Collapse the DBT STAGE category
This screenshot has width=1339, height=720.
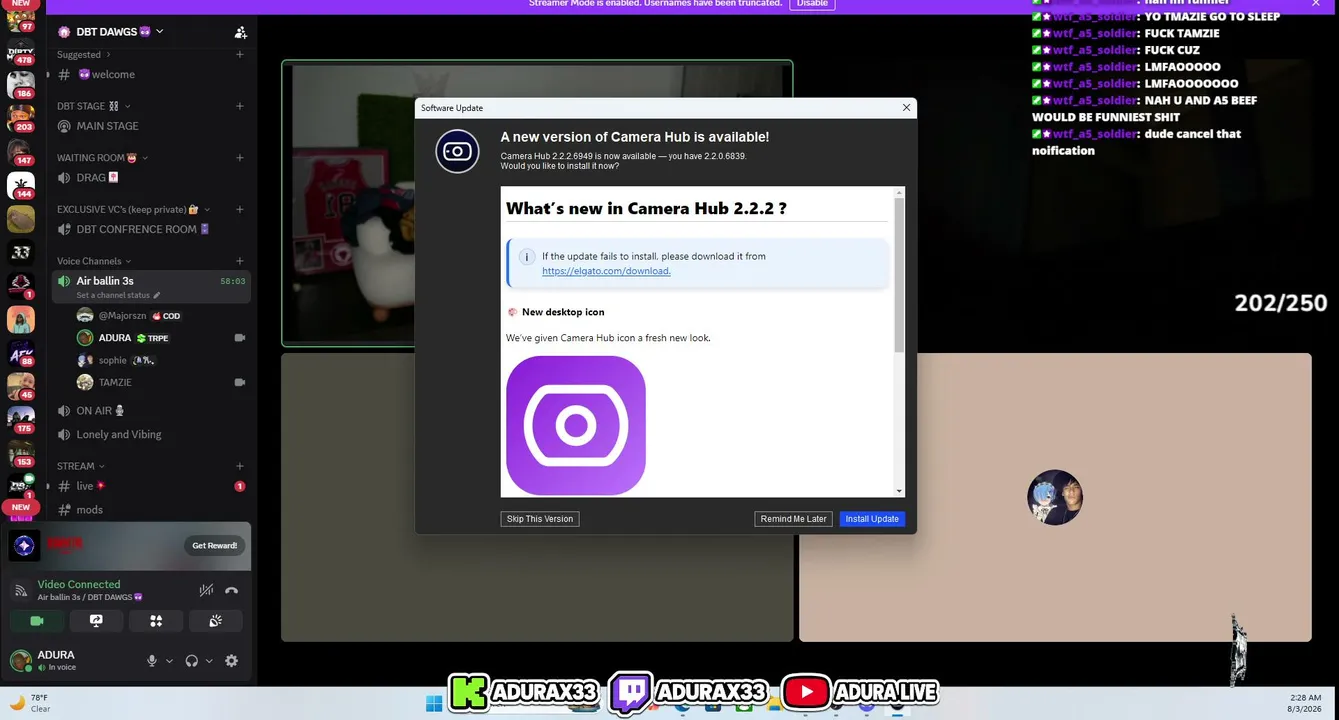point(93,106)
